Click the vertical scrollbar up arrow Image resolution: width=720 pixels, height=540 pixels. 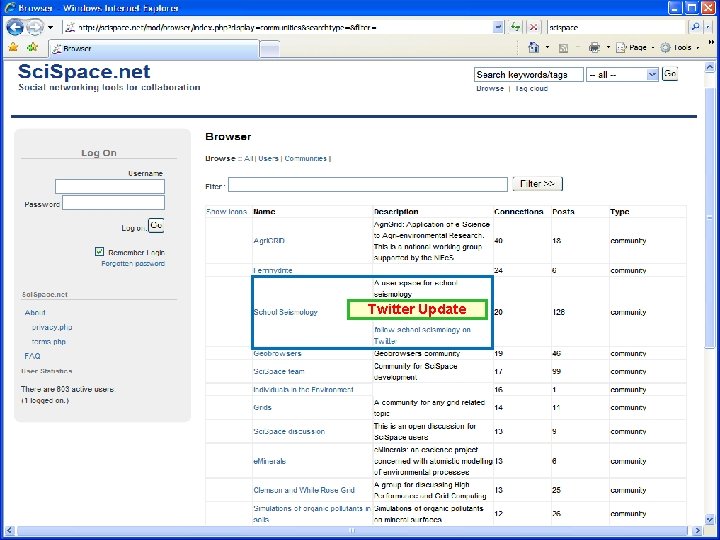pos(709,68)
